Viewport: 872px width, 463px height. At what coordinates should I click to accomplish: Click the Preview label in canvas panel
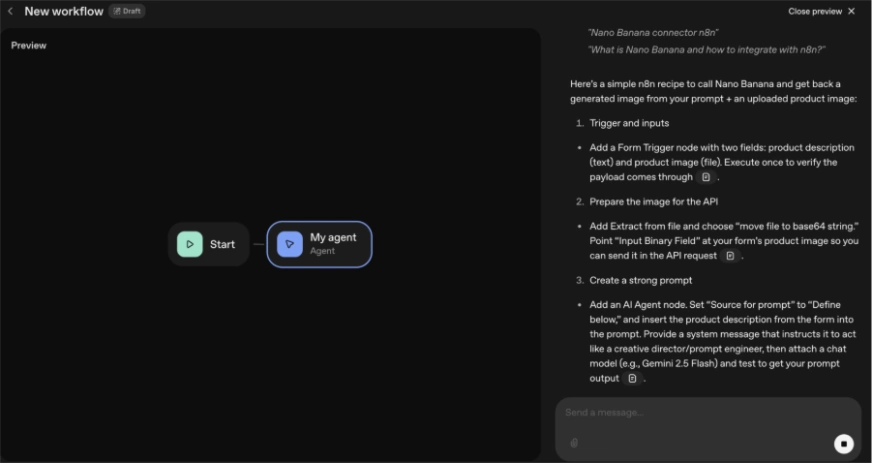pyautogui.click(x=29, y=46)
